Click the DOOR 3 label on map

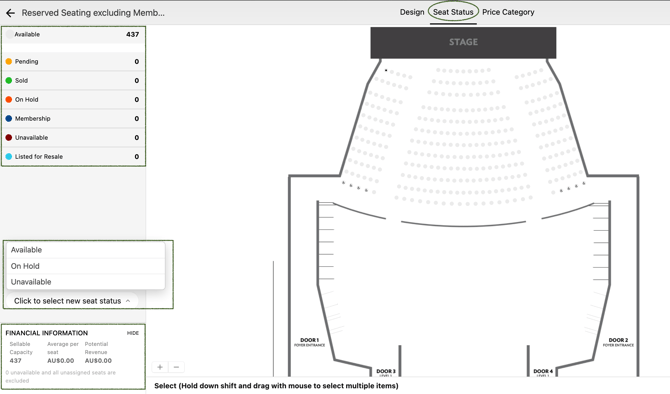[386, 372]
